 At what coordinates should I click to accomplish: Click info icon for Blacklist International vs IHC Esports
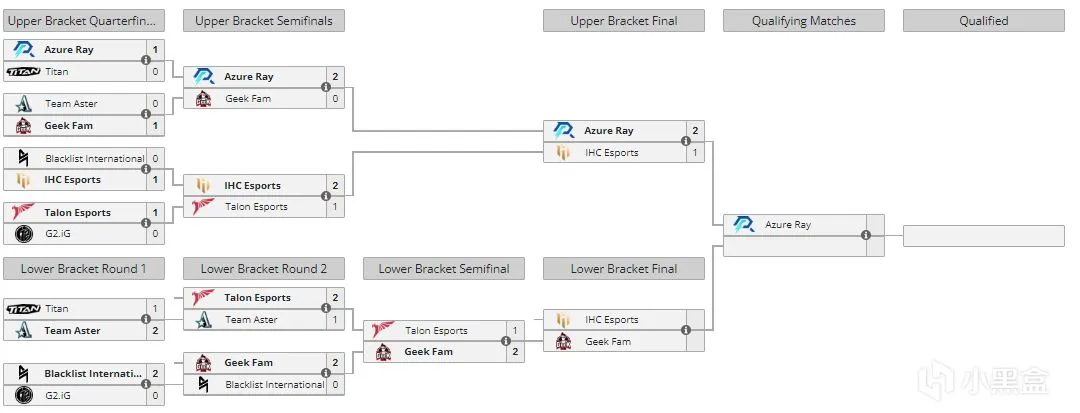point(146,169)
